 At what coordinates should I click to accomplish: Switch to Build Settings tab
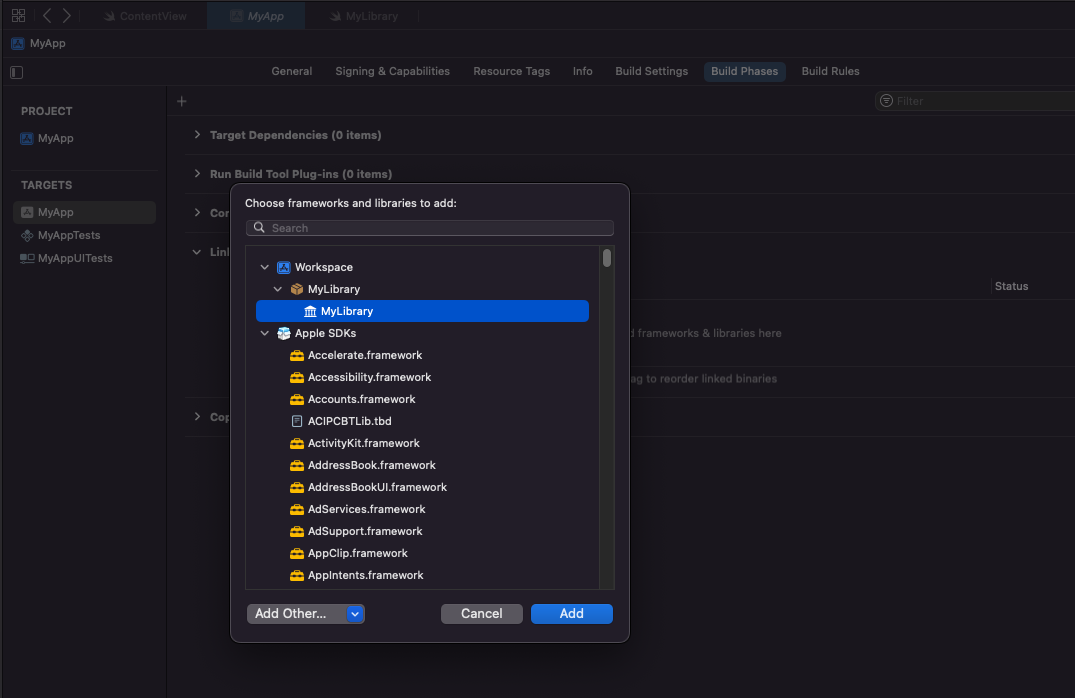(x=651, y=71)
